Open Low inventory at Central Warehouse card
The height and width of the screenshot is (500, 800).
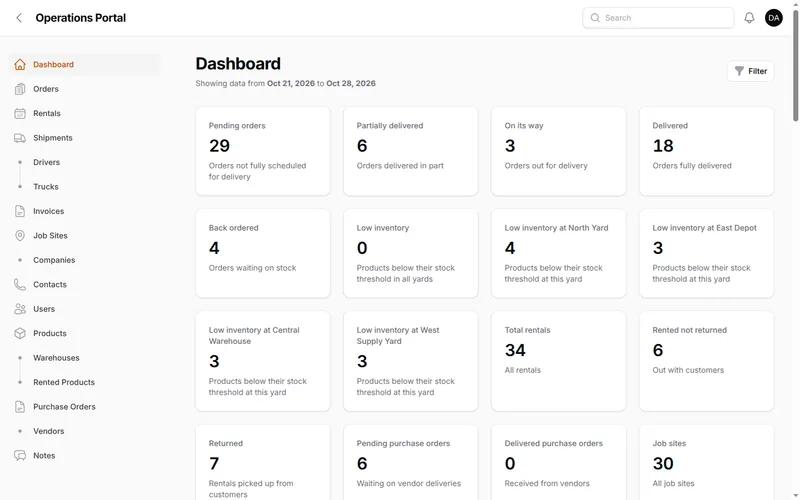[x=263, y=361]
